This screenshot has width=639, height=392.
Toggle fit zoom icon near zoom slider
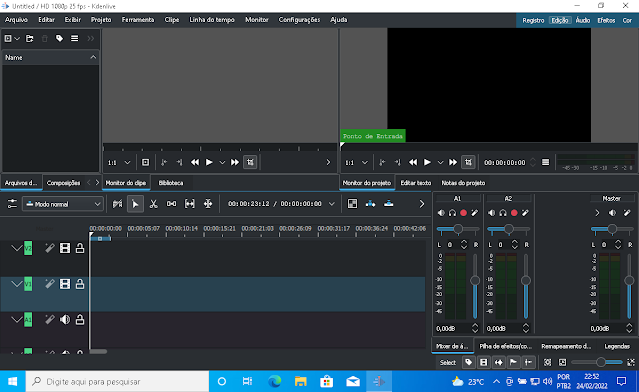click(x=631, y=362)
